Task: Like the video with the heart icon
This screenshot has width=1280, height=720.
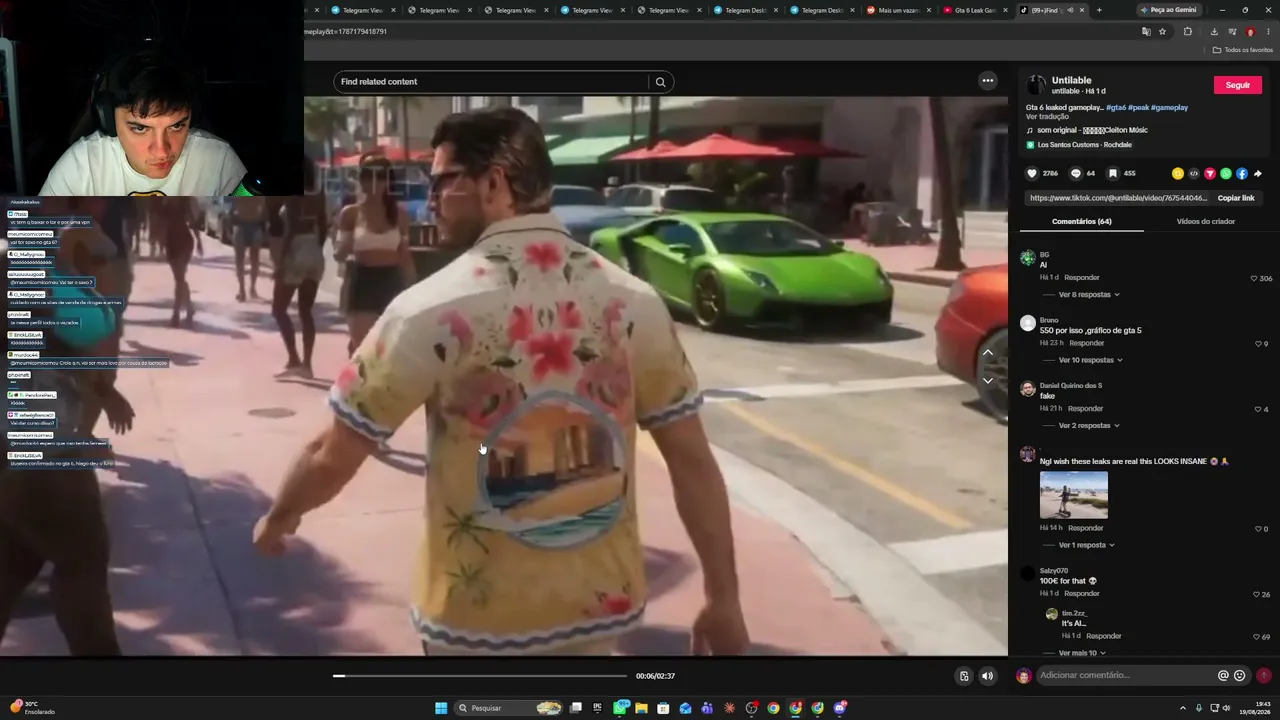Action: coord(1032,173)
